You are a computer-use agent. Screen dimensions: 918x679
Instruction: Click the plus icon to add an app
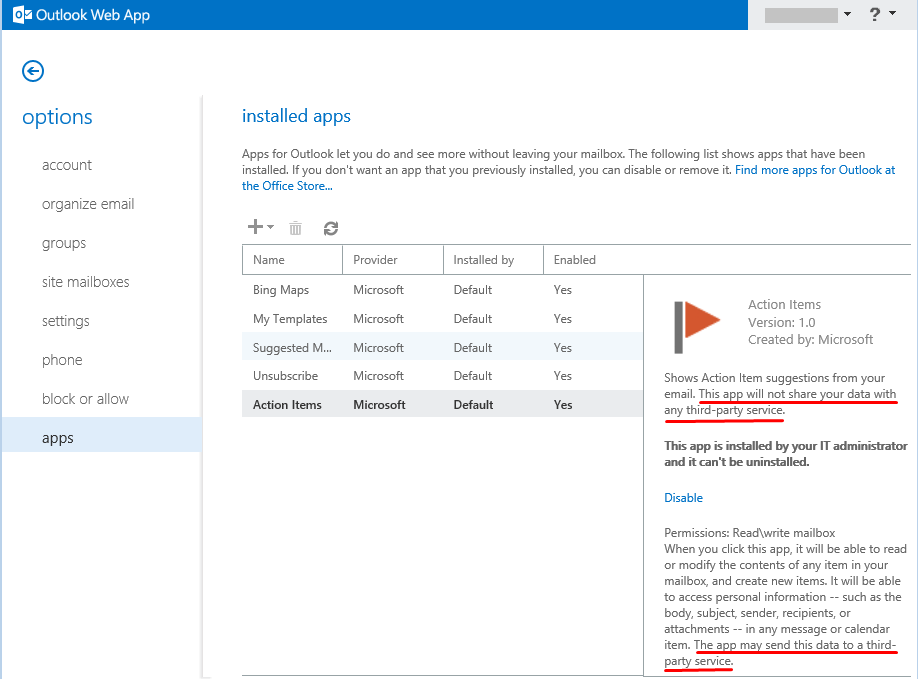(x=255, y=227)
